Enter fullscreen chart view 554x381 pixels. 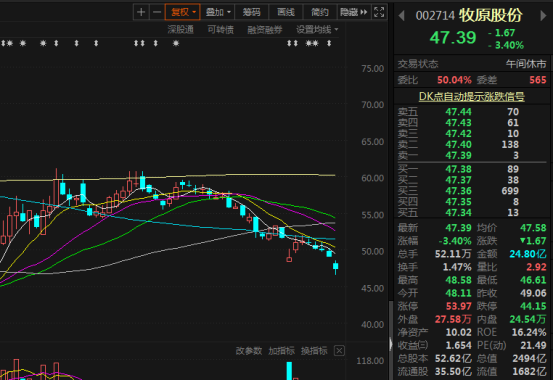379,12
